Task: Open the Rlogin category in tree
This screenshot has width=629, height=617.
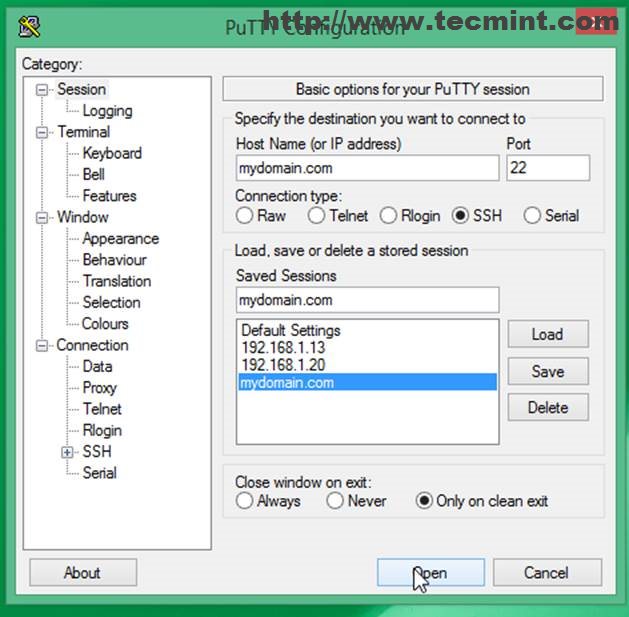Action: click(x=102, y=430)
